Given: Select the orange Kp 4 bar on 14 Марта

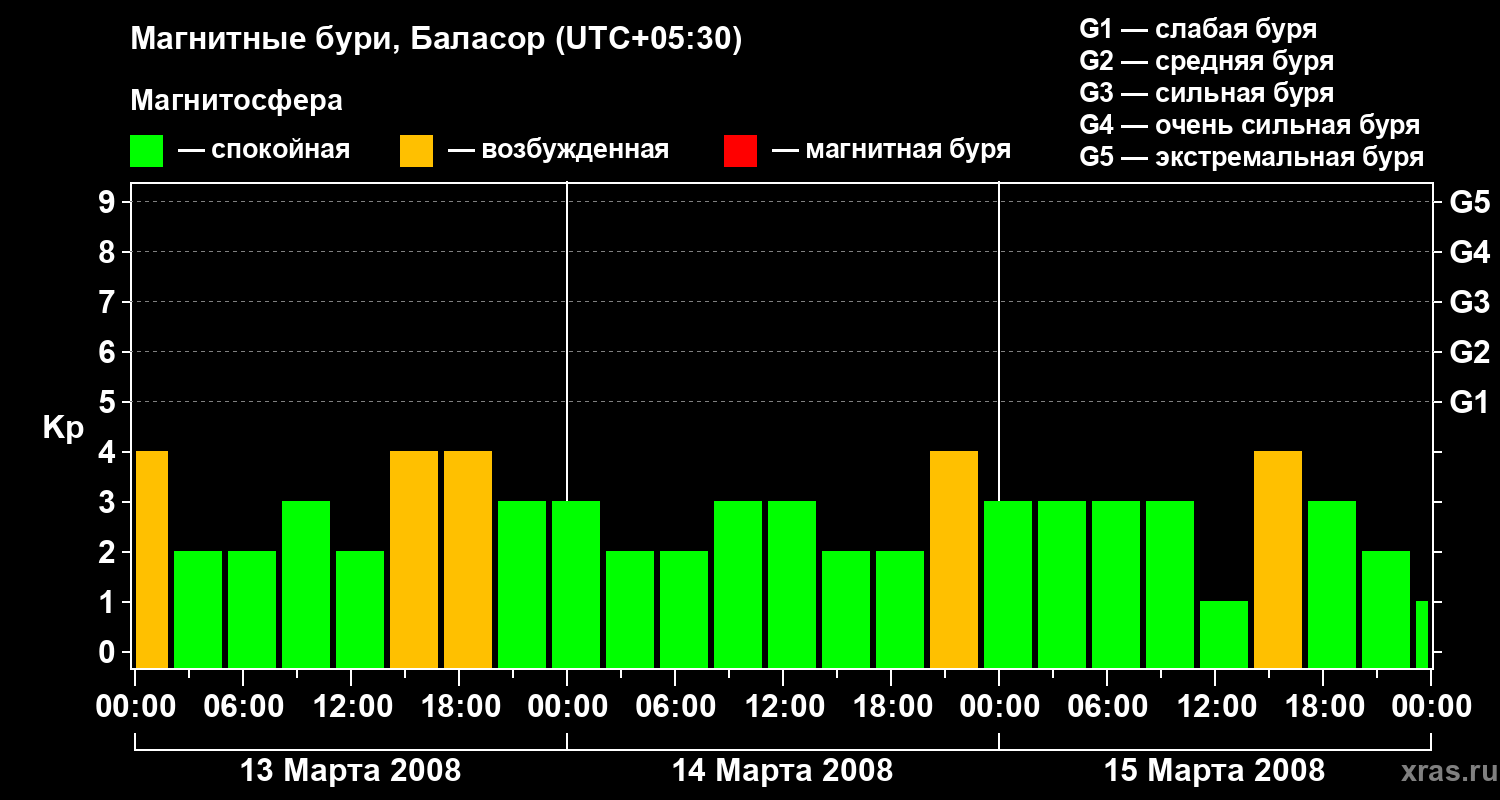Looking at the screenshot, I should click(x=954, y=560).
